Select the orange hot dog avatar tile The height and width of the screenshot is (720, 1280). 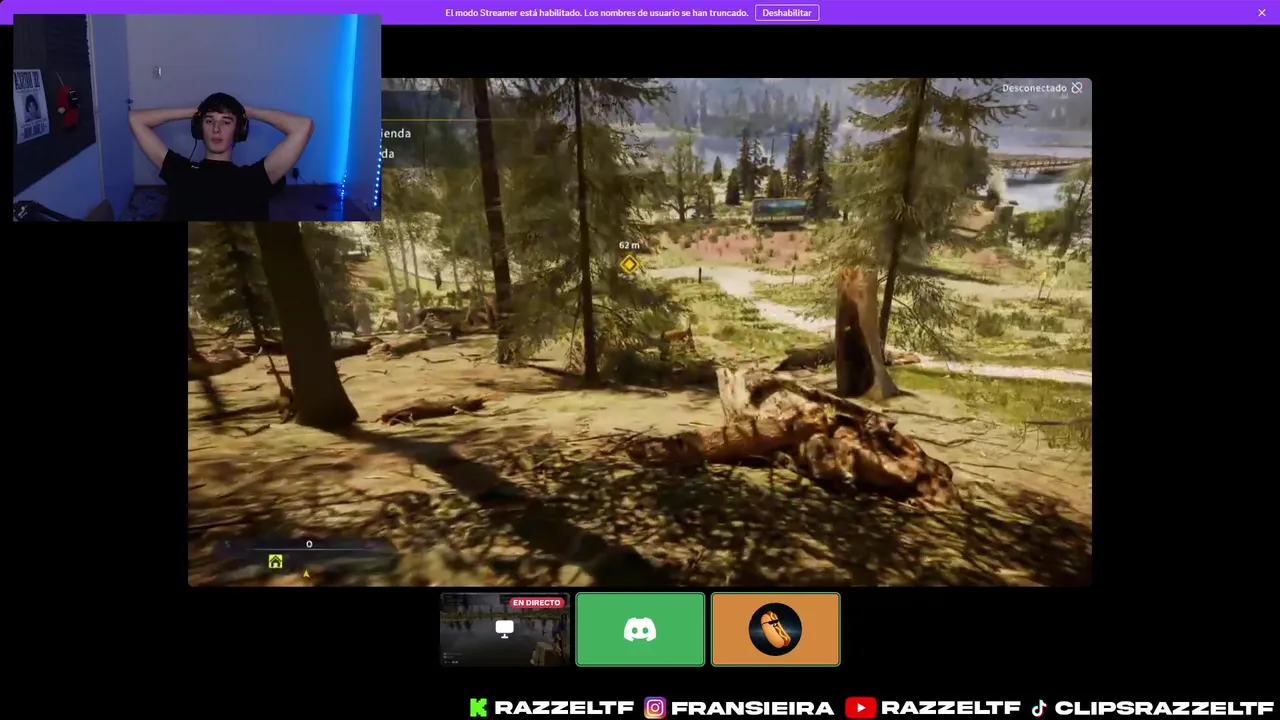[x=775, y=629]
